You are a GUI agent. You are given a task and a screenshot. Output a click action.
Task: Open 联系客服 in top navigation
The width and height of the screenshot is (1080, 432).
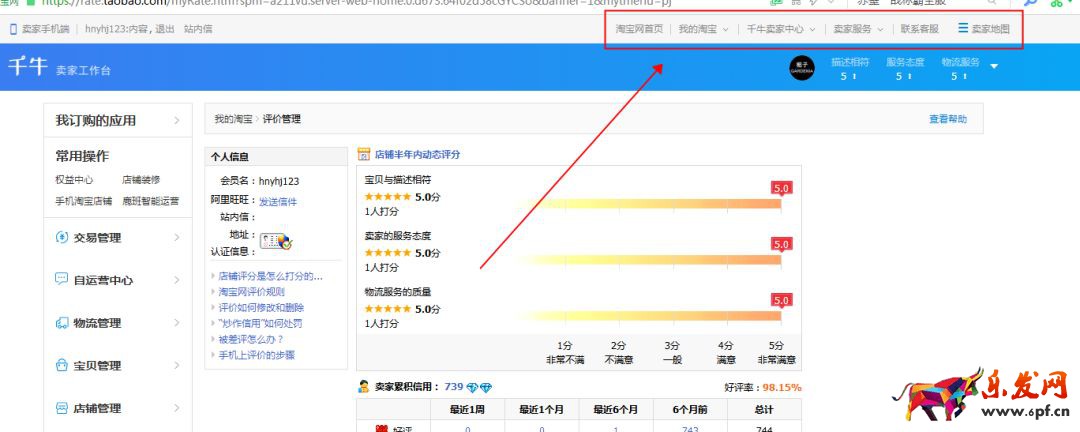(x=920, y=29)
